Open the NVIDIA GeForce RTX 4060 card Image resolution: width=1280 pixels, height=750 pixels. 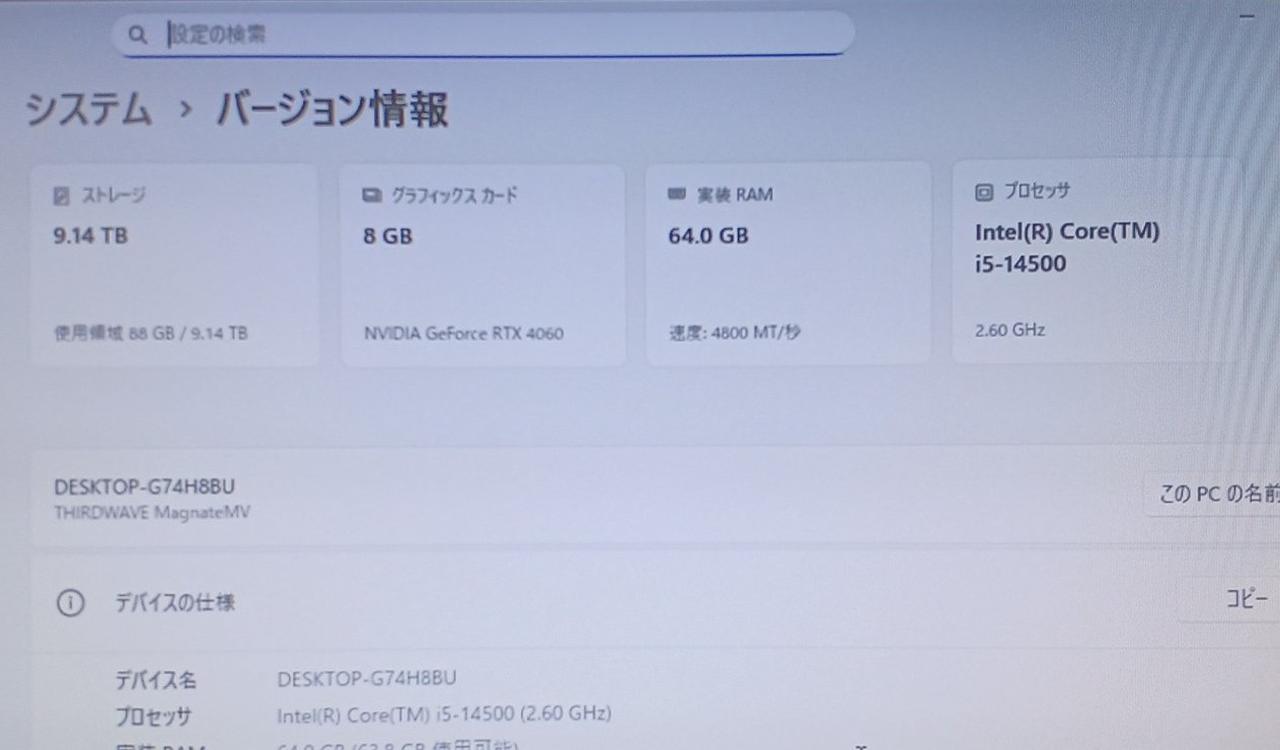pyautogui.click(x=483, y=265)
